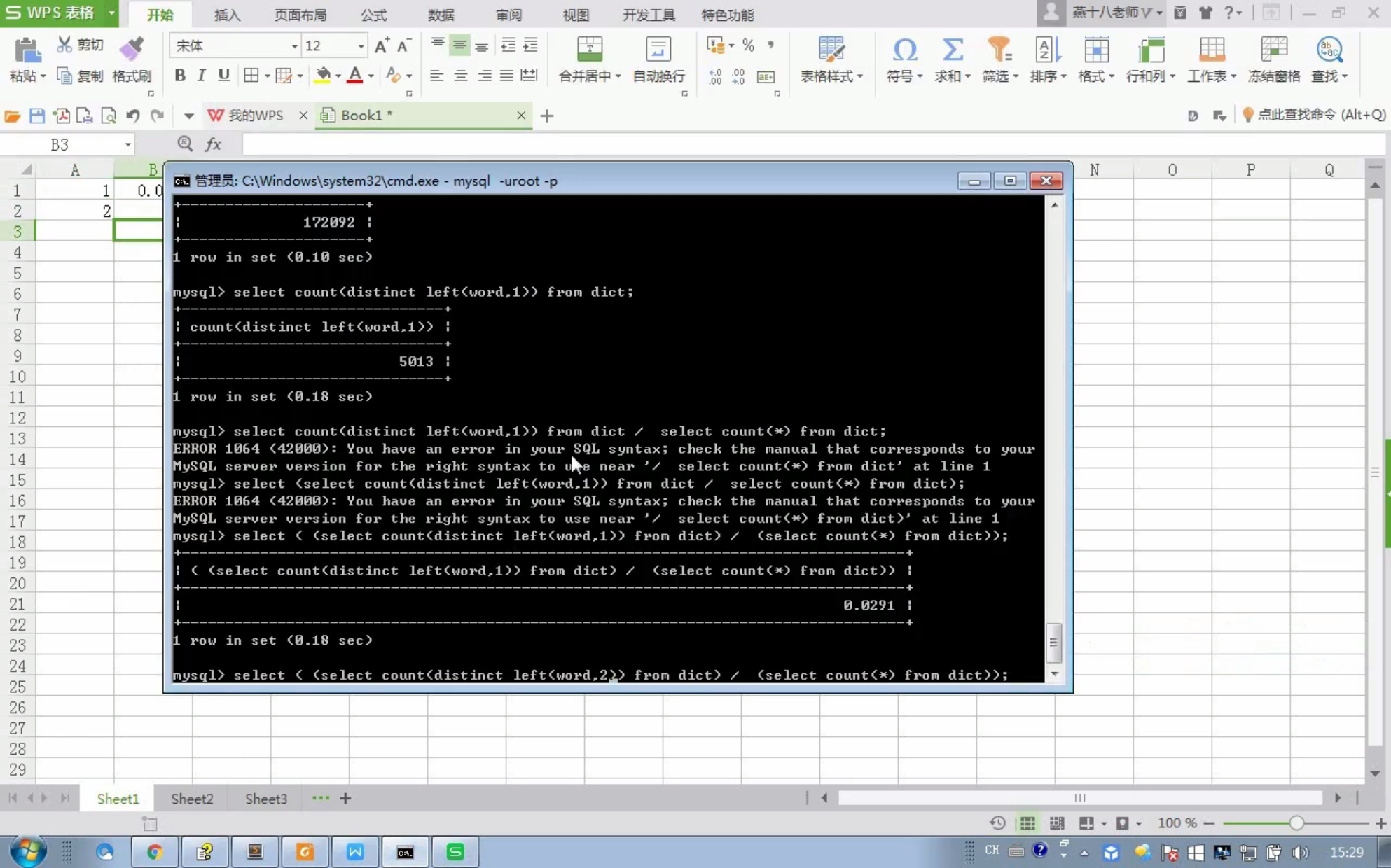Toggle center horizontal alignment

[x=460, y=76]
